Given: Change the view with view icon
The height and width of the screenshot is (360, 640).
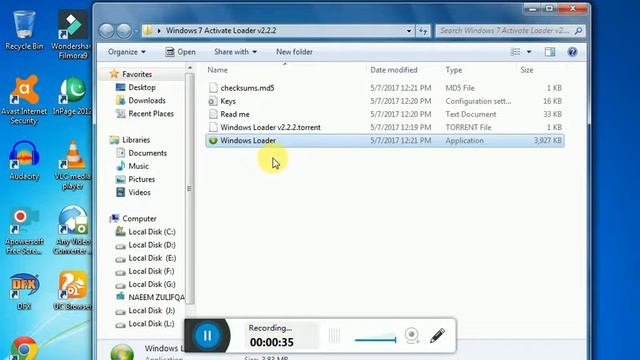Looking at the screenshot, I should (x=516, y=52).
